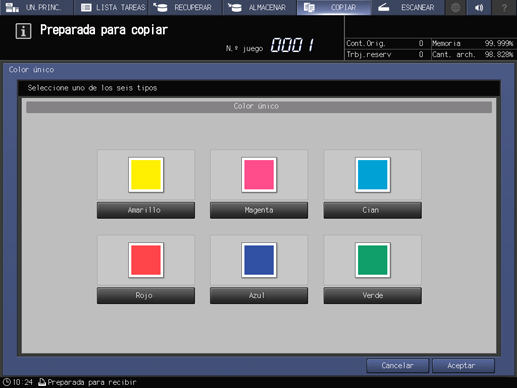
Task: Click the Preparada para copiar status message
Action: coord(104,30)
